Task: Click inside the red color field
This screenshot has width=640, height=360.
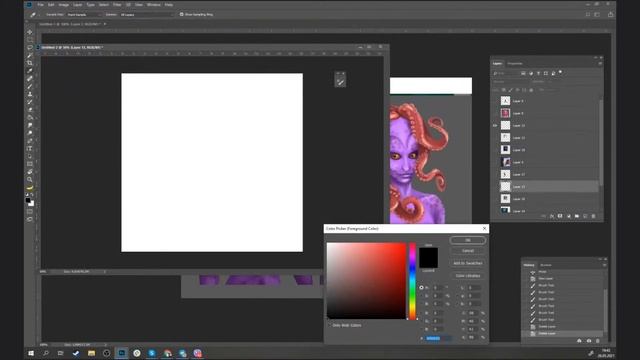Action: click(367, 281)
